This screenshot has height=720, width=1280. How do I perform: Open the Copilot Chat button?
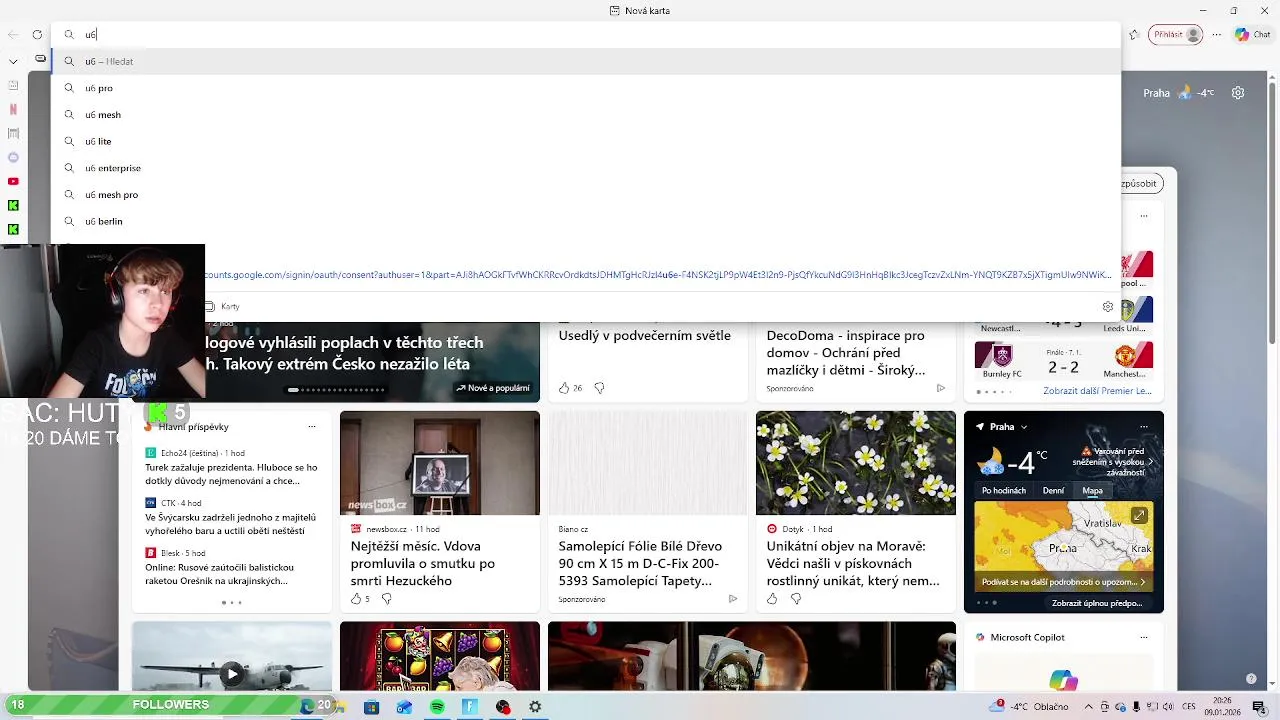point(1252,34)
